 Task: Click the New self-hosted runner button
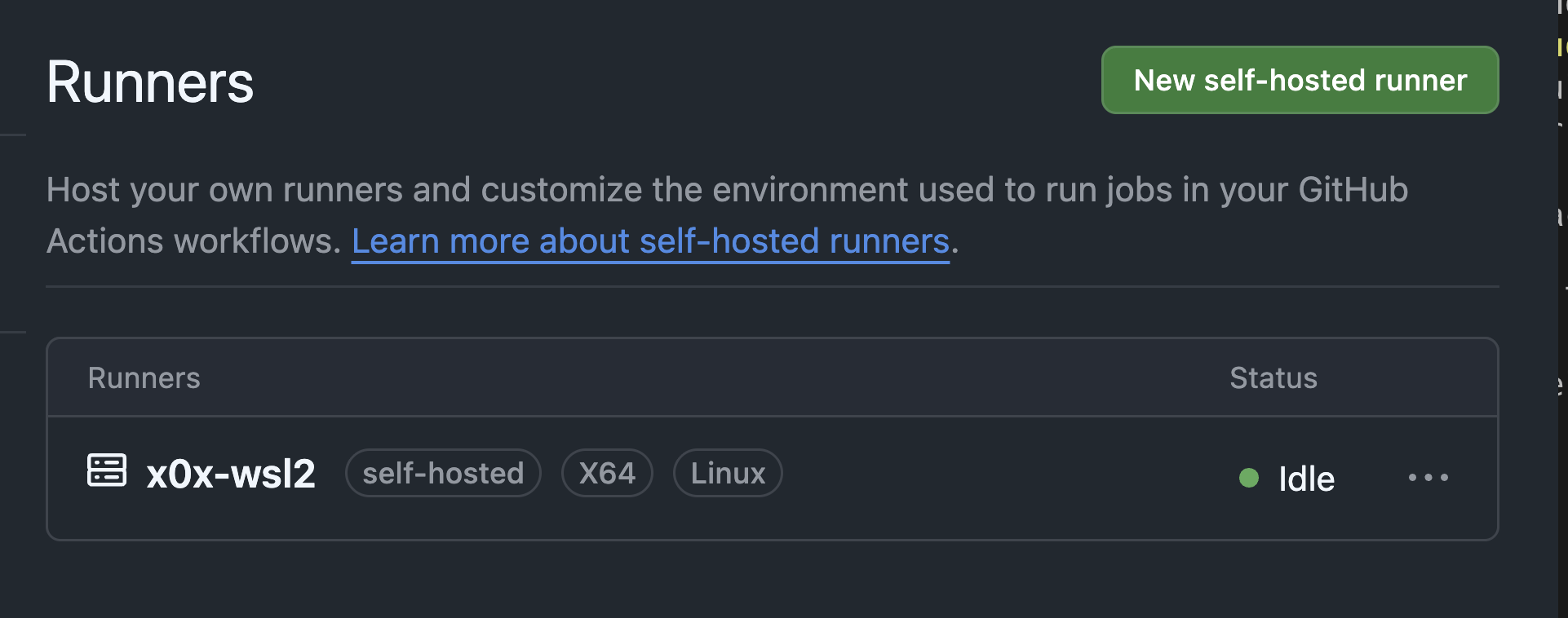click(x=1300, y=80)
